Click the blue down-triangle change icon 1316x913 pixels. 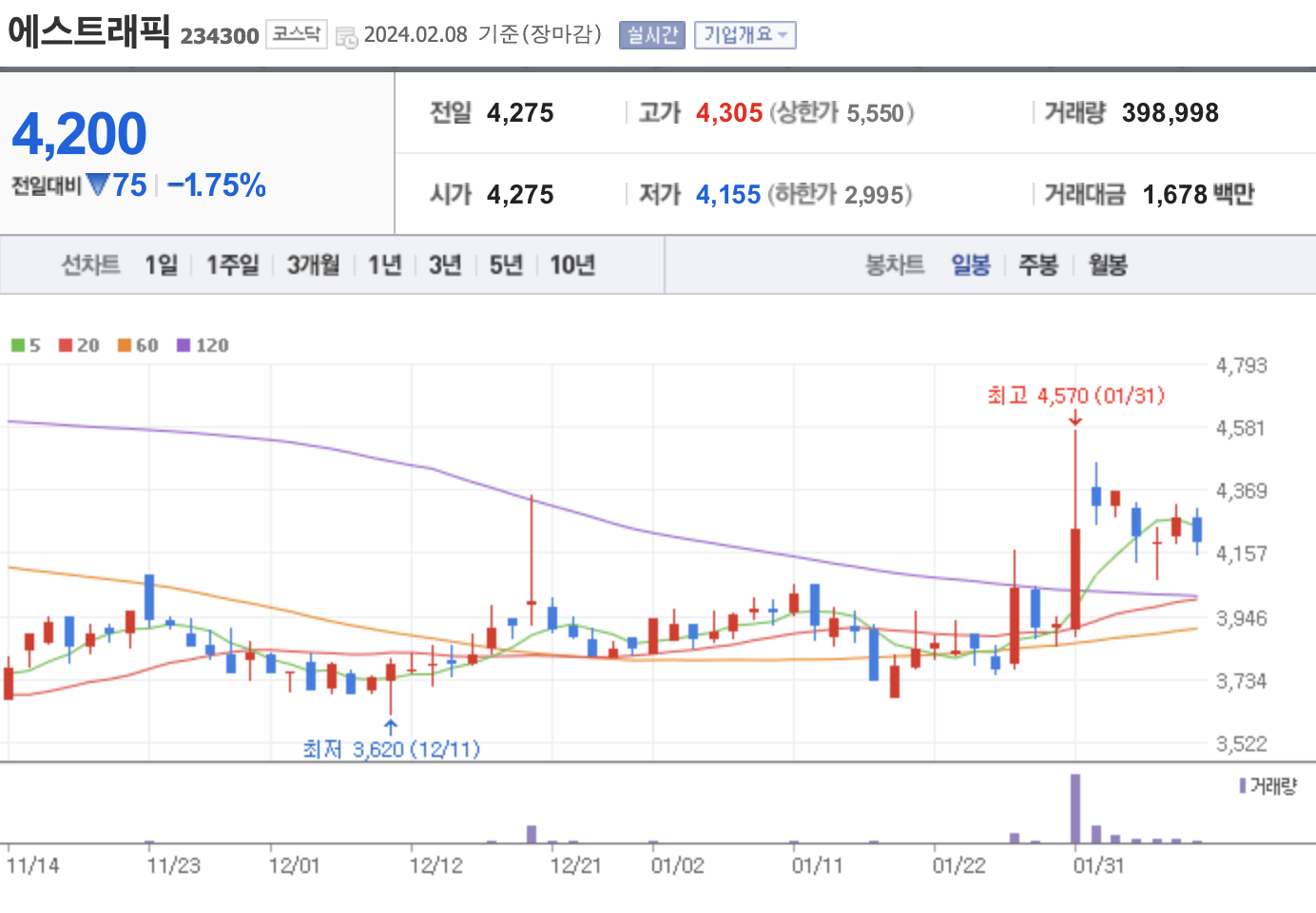[98, 184]
